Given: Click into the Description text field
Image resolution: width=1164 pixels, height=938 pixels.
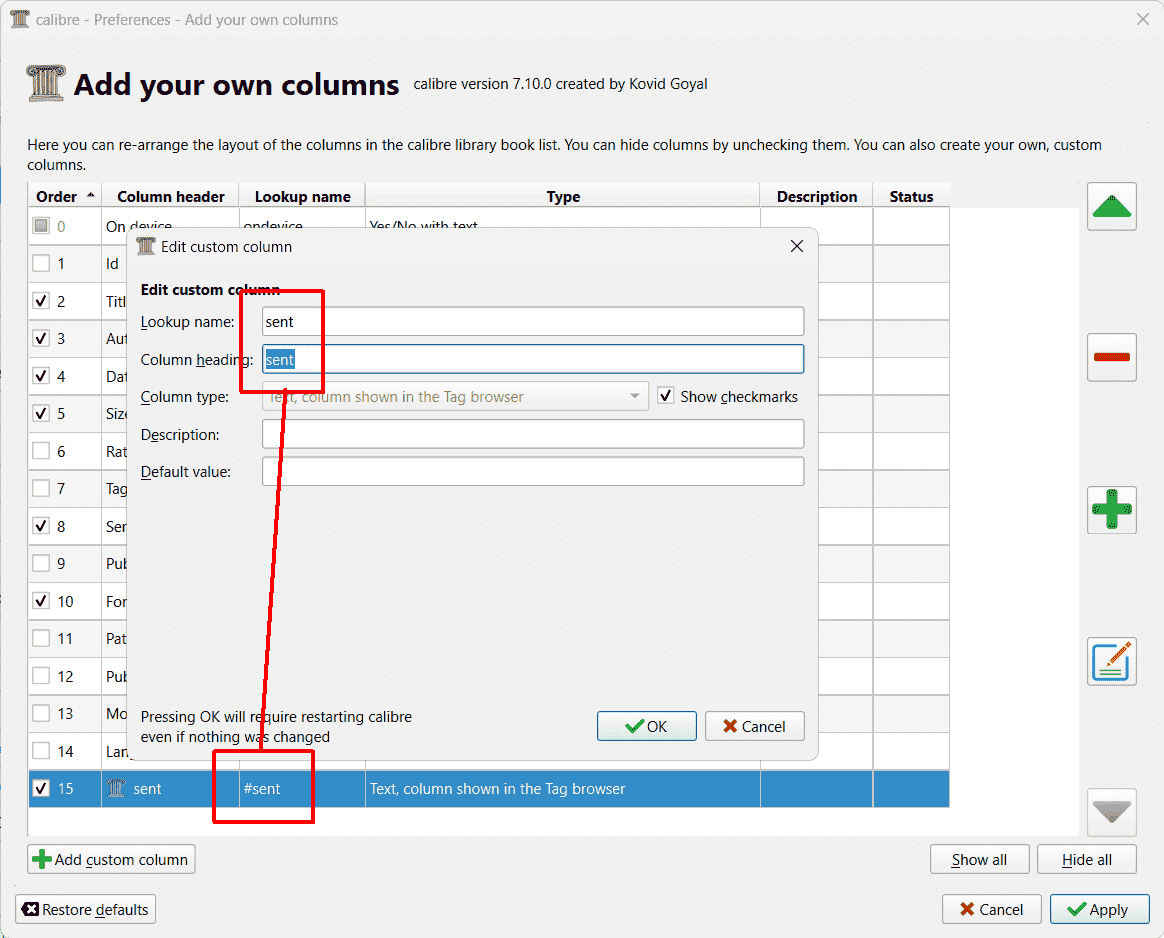Looking at the screenshot, I should point(532,434).
